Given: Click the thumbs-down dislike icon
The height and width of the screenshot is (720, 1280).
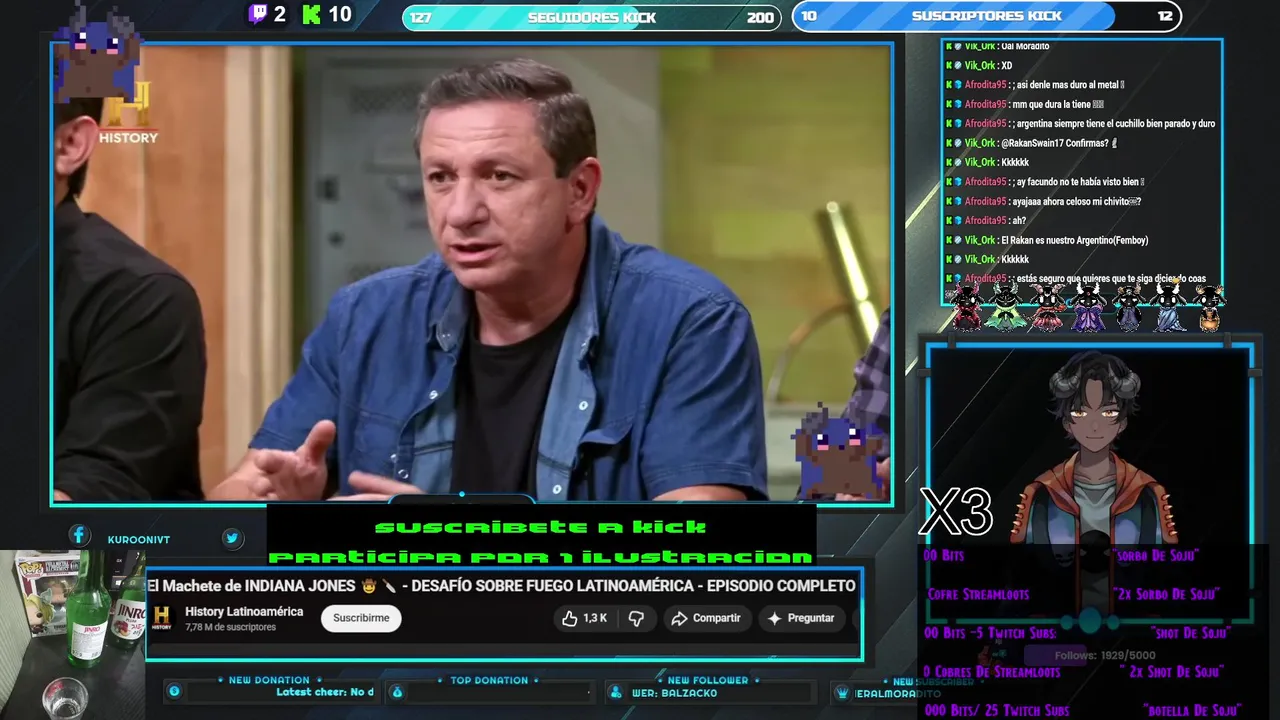Looking at the screenshot, I should click(636, 618).
